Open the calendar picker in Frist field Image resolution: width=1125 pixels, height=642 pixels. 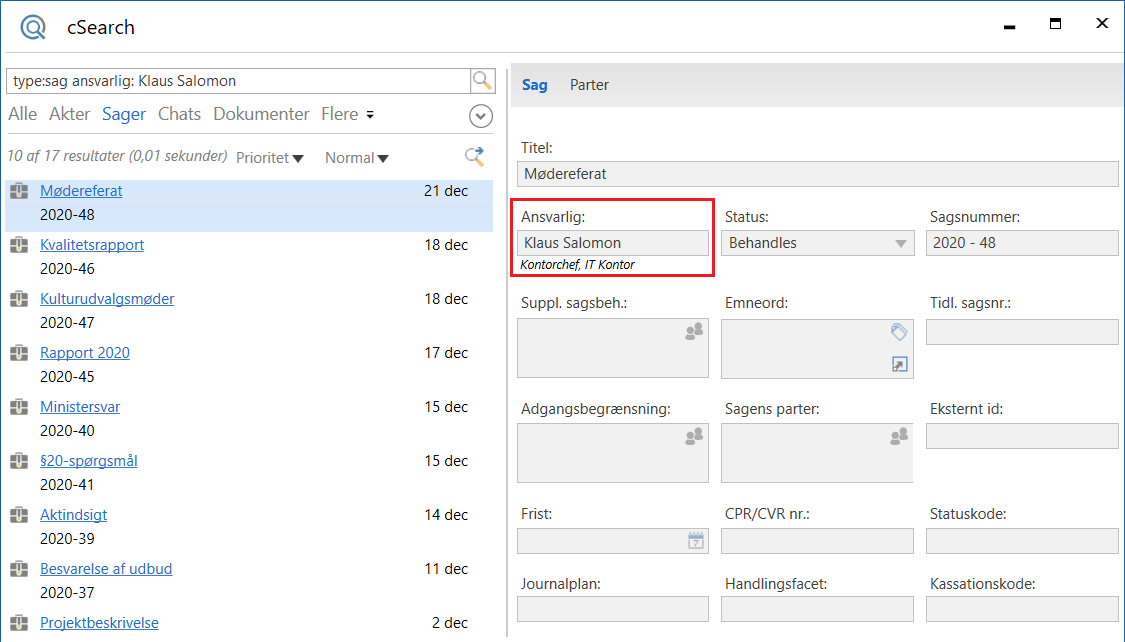696,541
